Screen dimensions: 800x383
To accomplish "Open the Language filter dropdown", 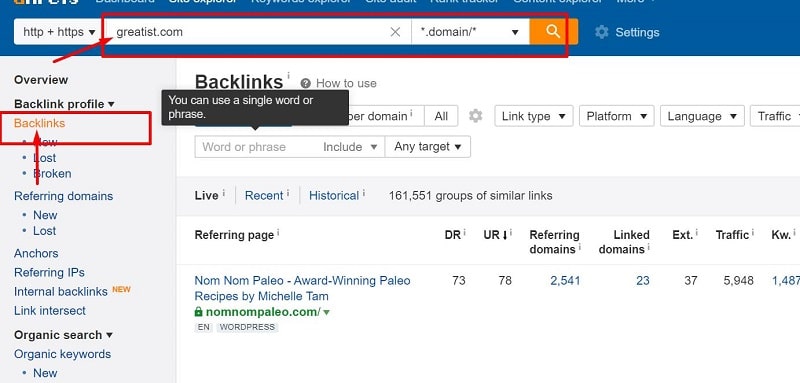I will (702, 116).
